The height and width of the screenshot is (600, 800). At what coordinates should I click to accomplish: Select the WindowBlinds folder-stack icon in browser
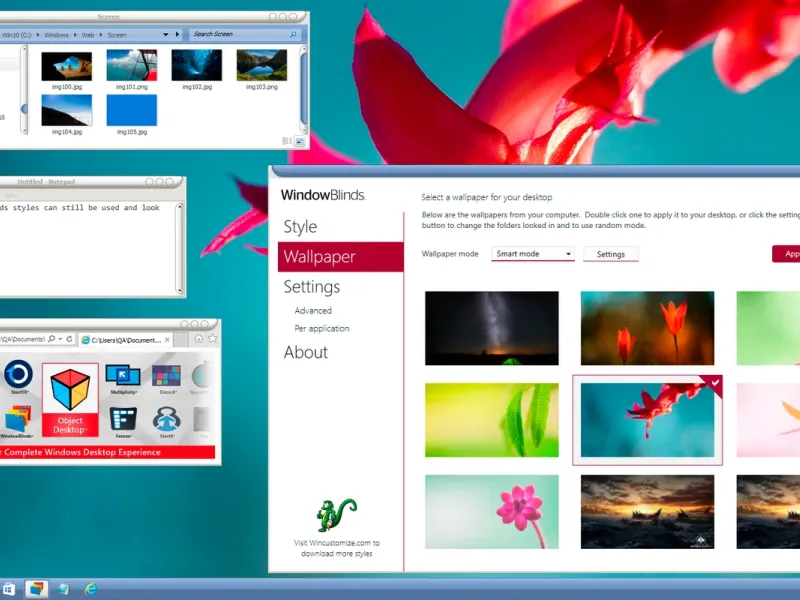18,419
